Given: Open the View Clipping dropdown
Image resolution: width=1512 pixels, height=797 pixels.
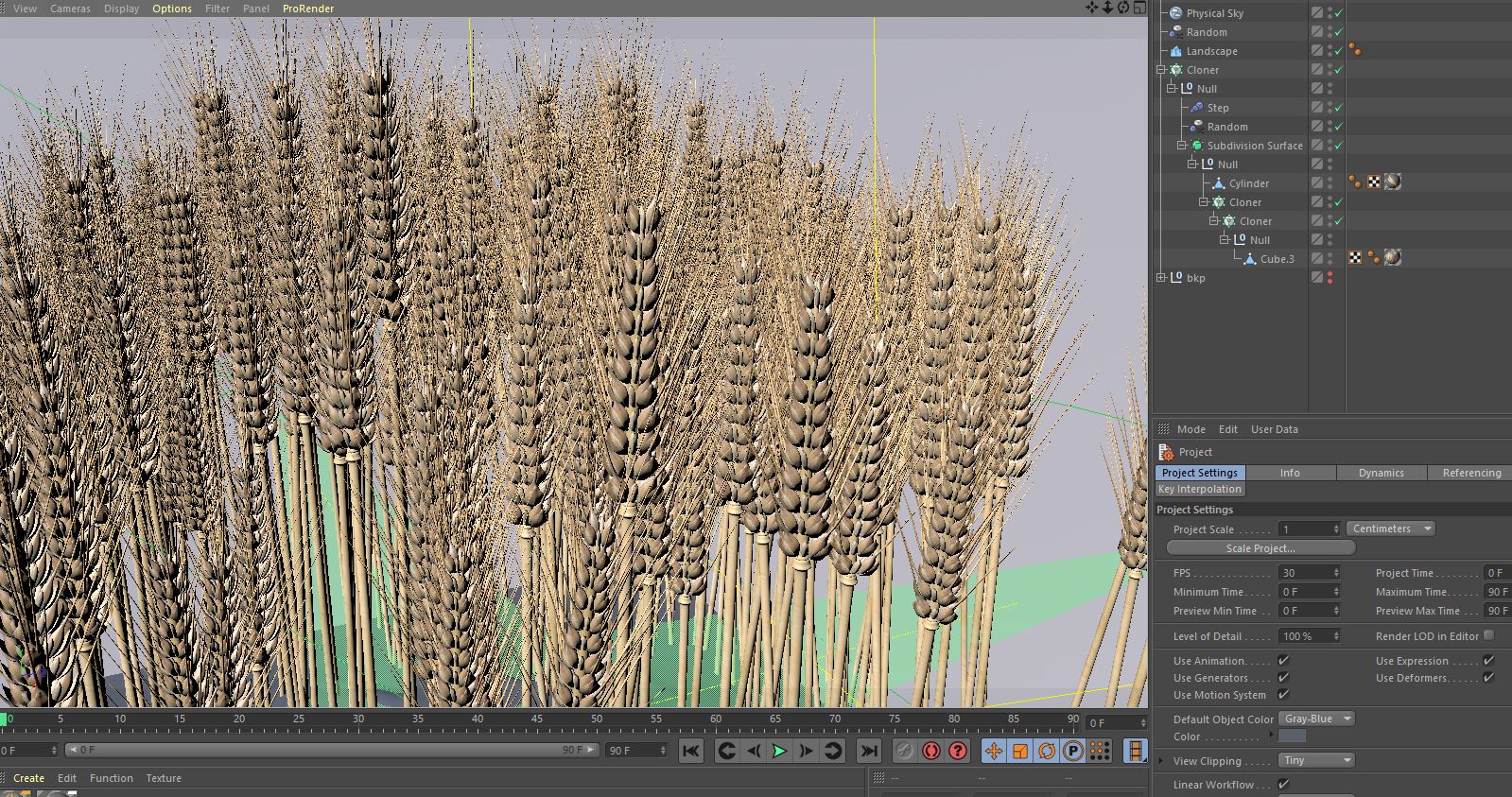Looking at the screenshot, I should pos(1317,760).
